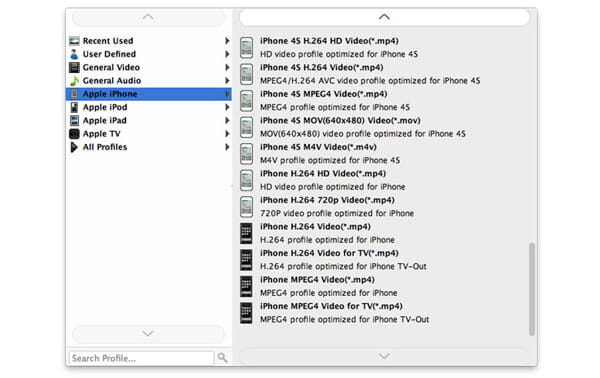The width and height of the screenshot is (600, 378).
Task: Click the iPhone H.264 720p Video profile icon
Action: [x=246, y=207]
